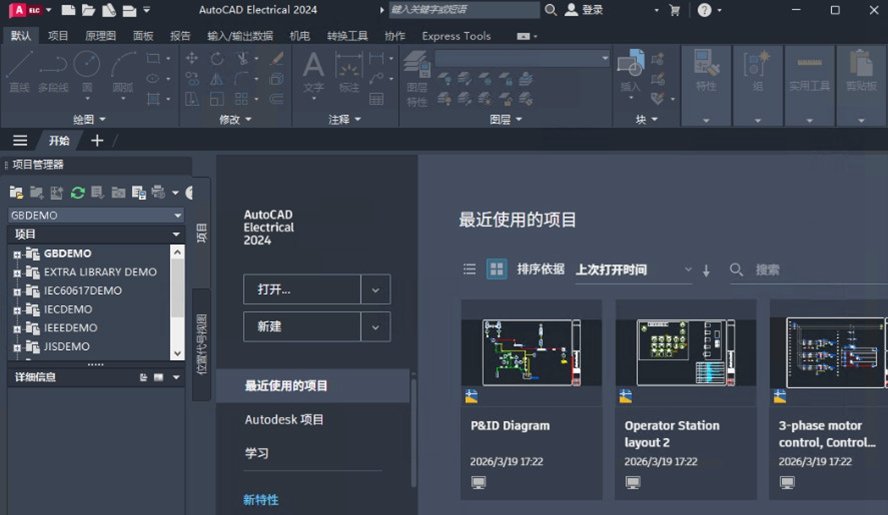
Task: Click the AutoCAD Electrical application menu logo
Action: [26, 10]
